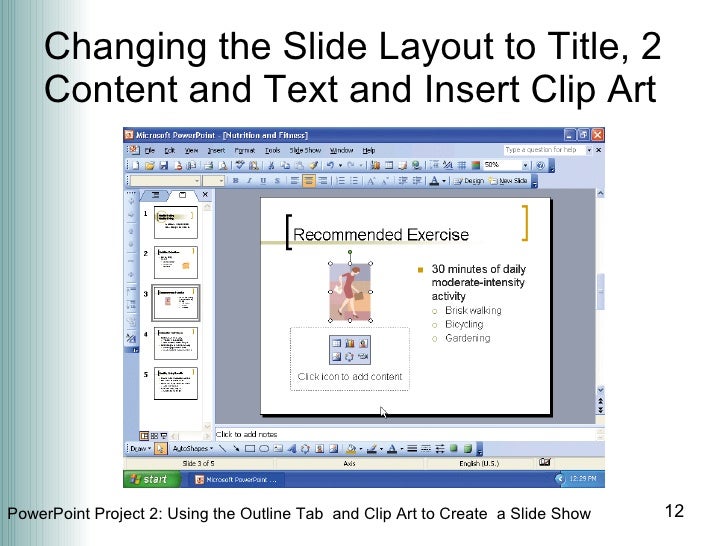
Task: Toggle Bold formatting
Action: [x=235, y=181]
